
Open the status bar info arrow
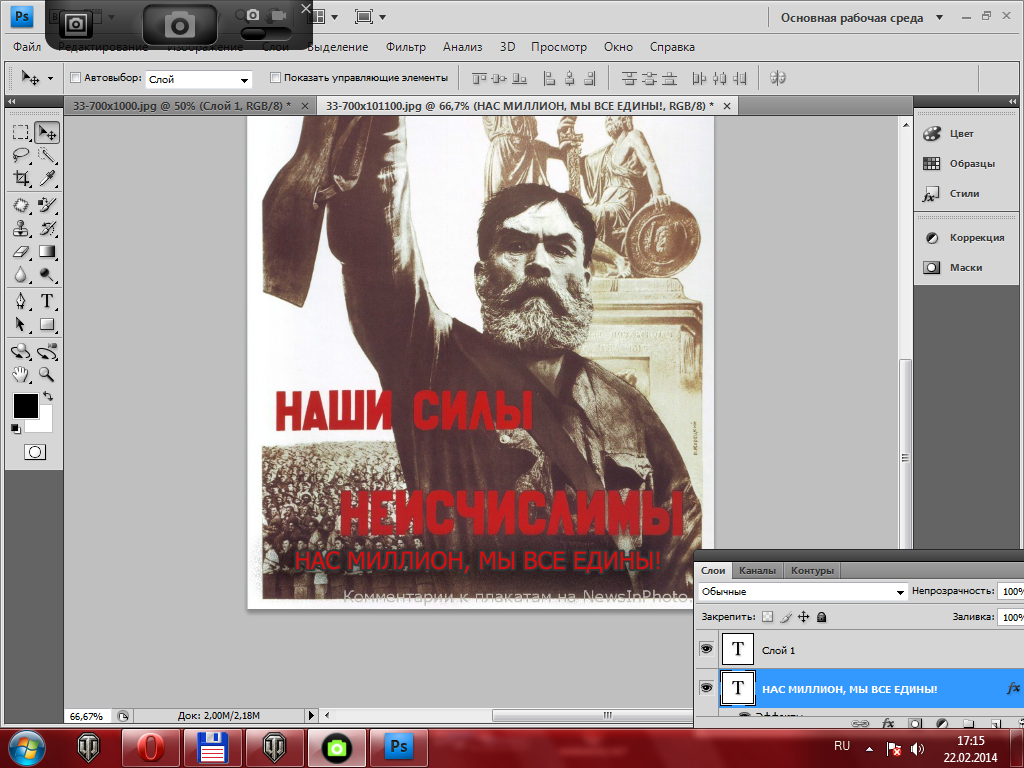[x=311, y=716]
